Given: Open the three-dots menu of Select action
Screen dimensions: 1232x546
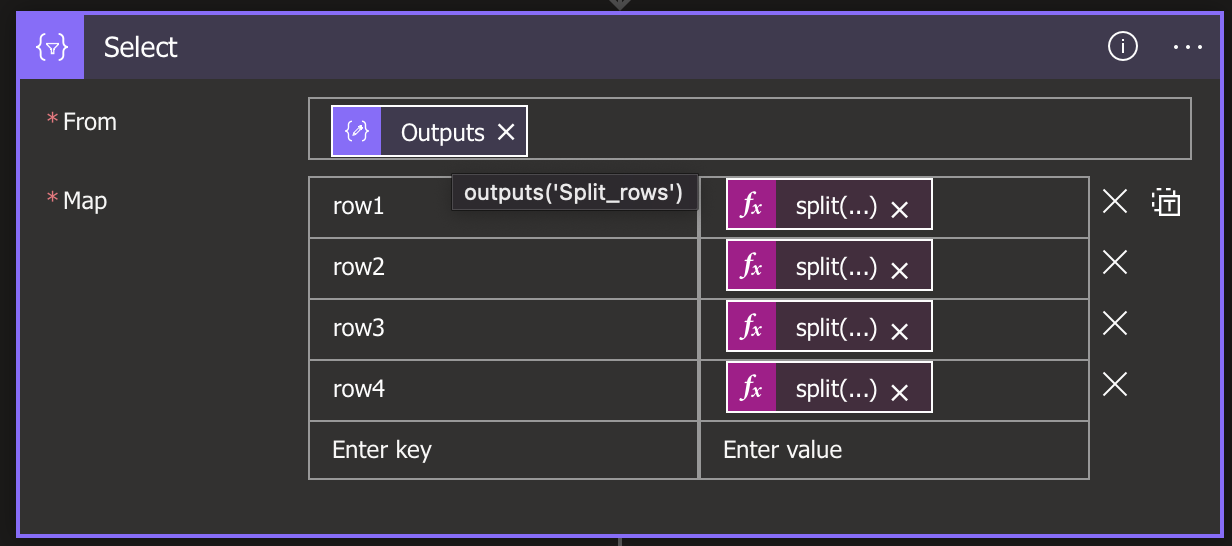Looking at the screenshot, I should click(x=1188, y=47).
